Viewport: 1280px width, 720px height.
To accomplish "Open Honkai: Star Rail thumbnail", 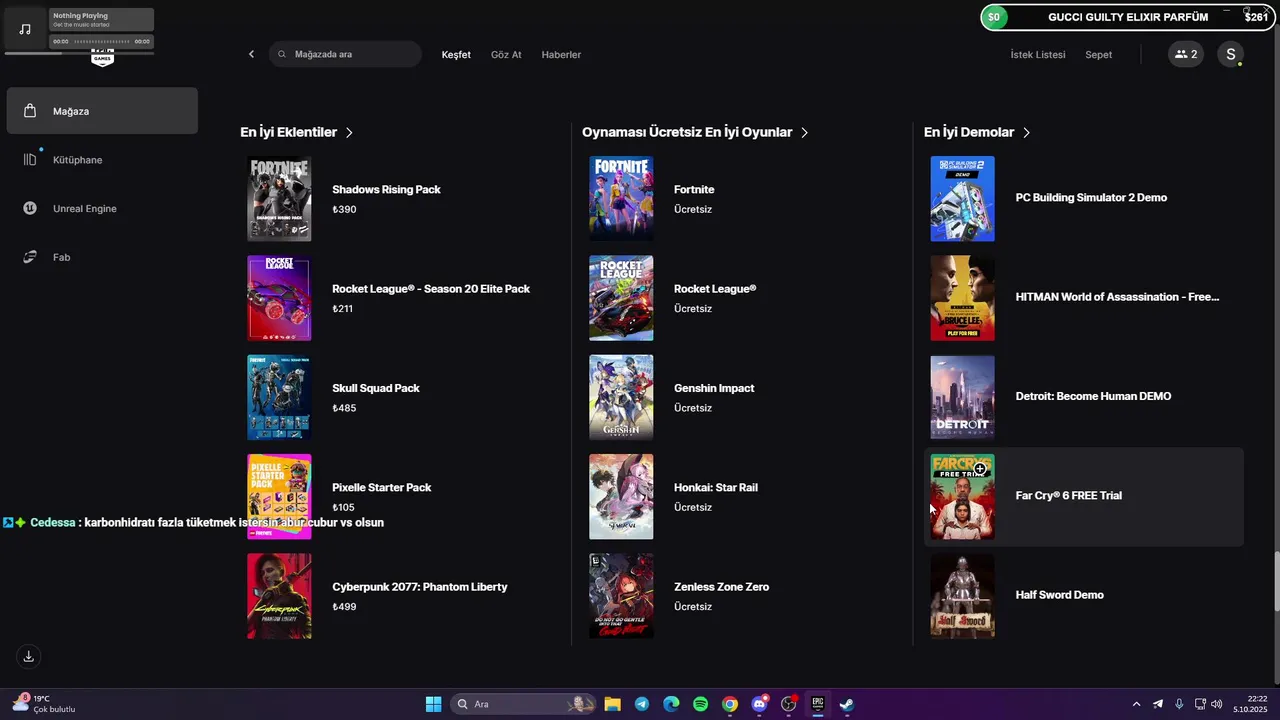I will pyautogui.click(x=621, y=496).
